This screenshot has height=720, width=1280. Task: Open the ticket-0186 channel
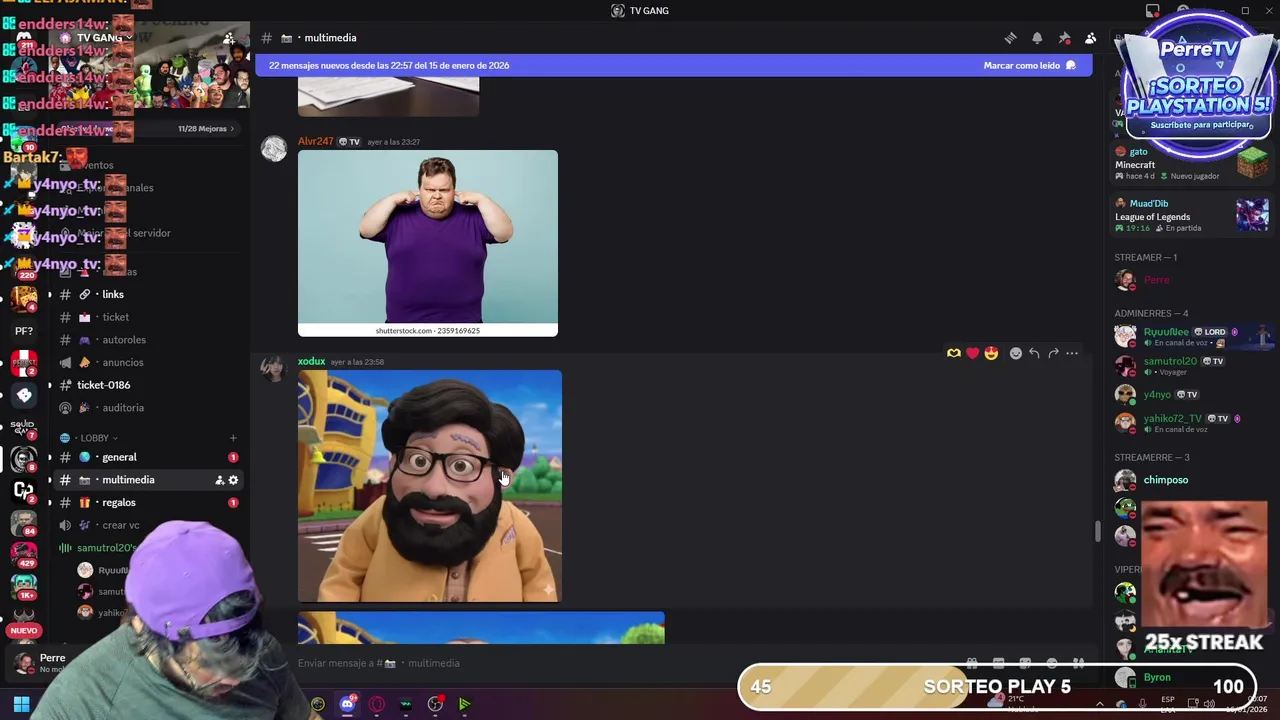tap(150, 385)
